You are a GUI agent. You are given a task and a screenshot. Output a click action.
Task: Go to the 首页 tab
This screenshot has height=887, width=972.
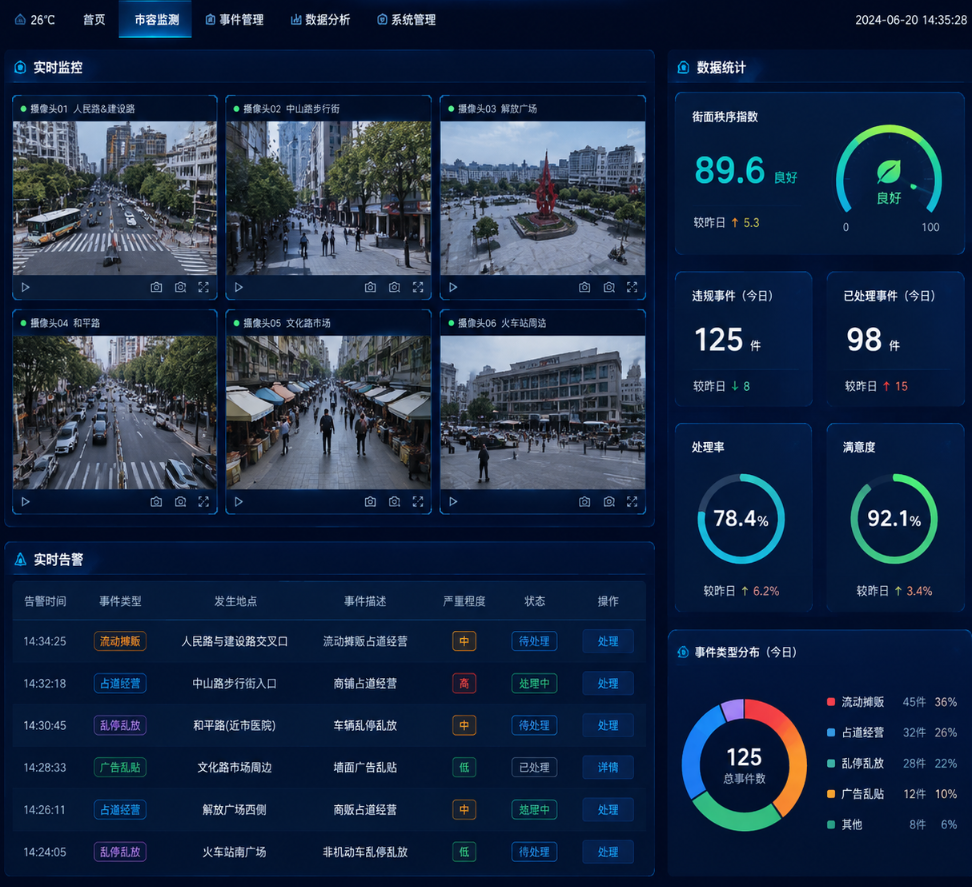(94, 20)
